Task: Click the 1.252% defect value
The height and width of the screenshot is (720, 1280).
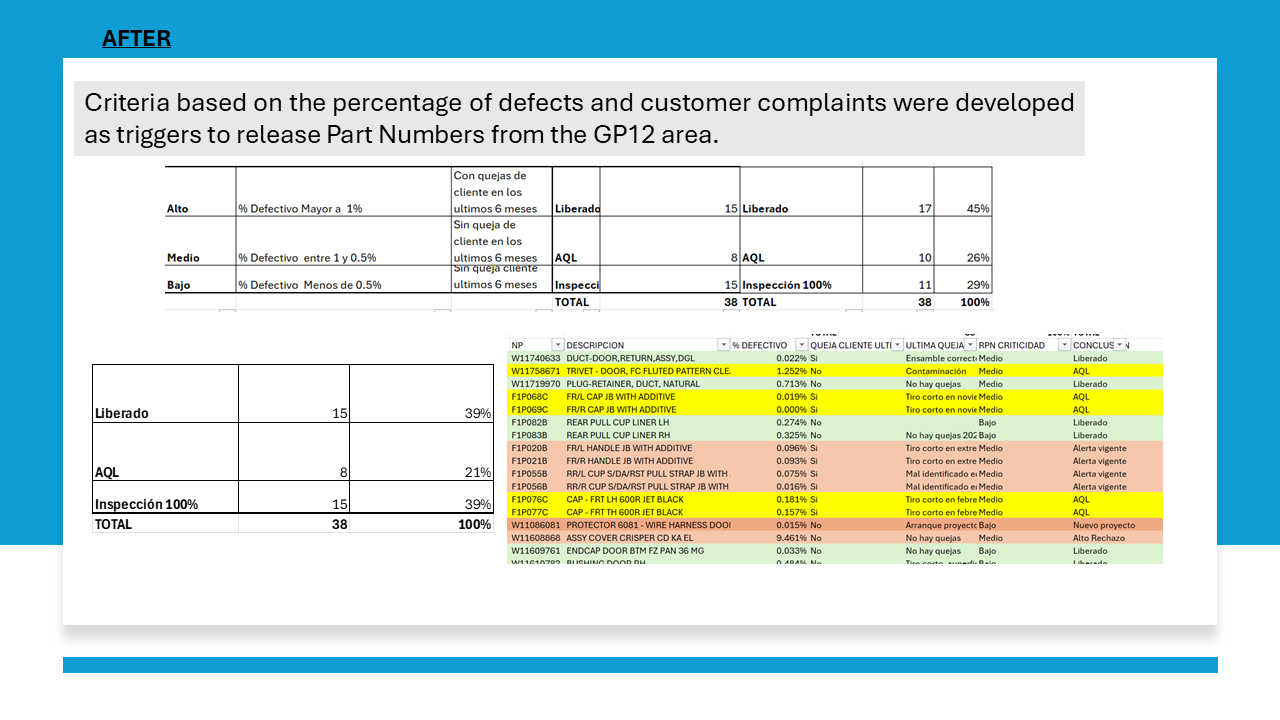Action: [791, 371]
